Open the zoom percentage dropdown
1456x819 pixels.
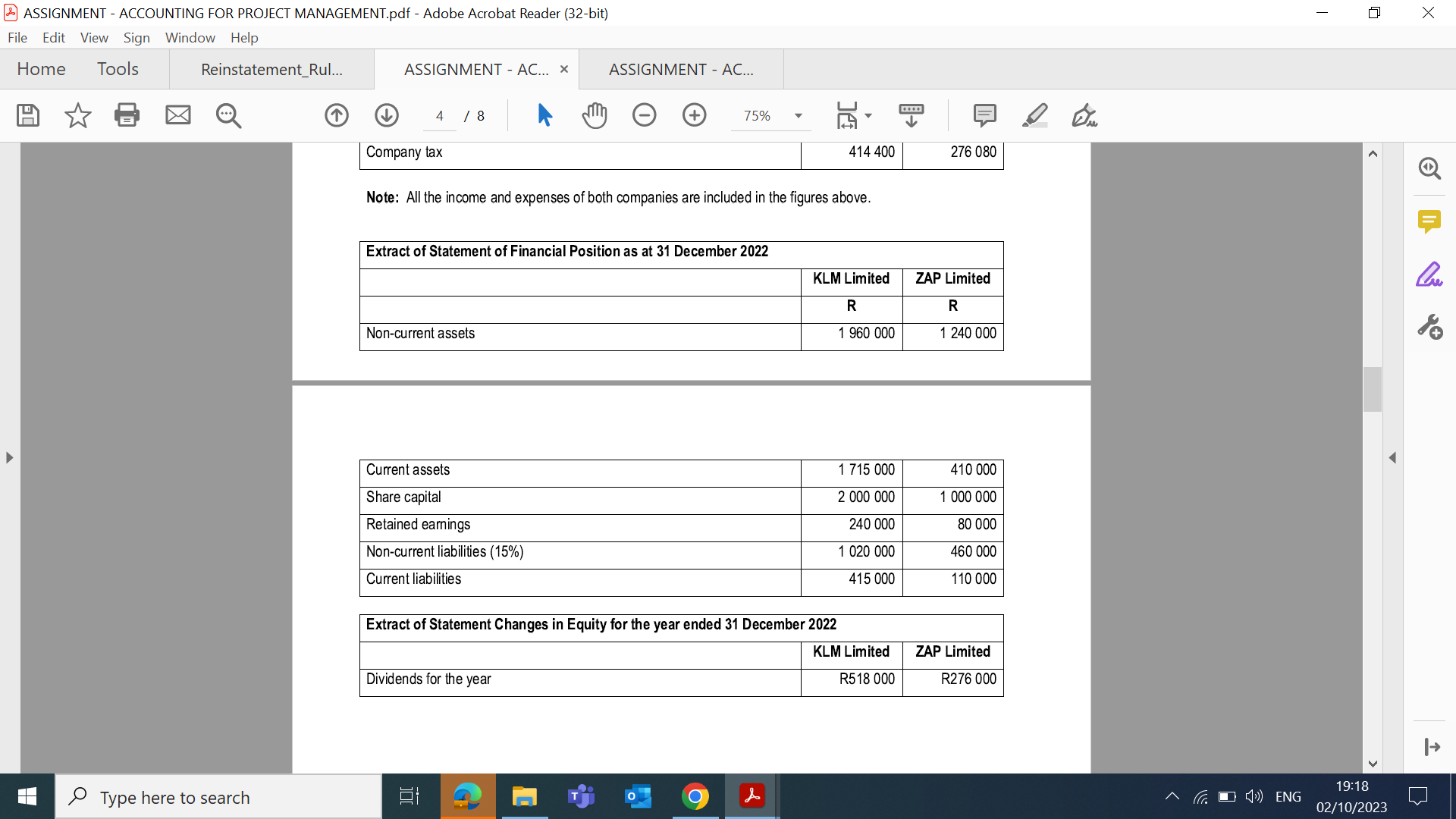797,115
